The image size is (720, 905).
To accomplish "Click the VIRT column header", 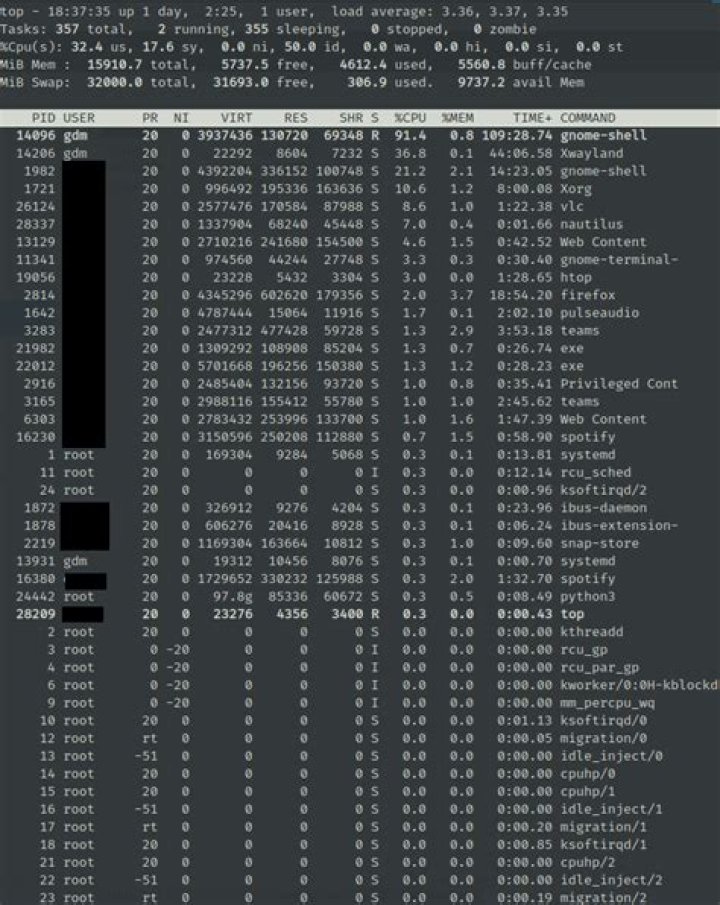I will (x=236, y=118).
